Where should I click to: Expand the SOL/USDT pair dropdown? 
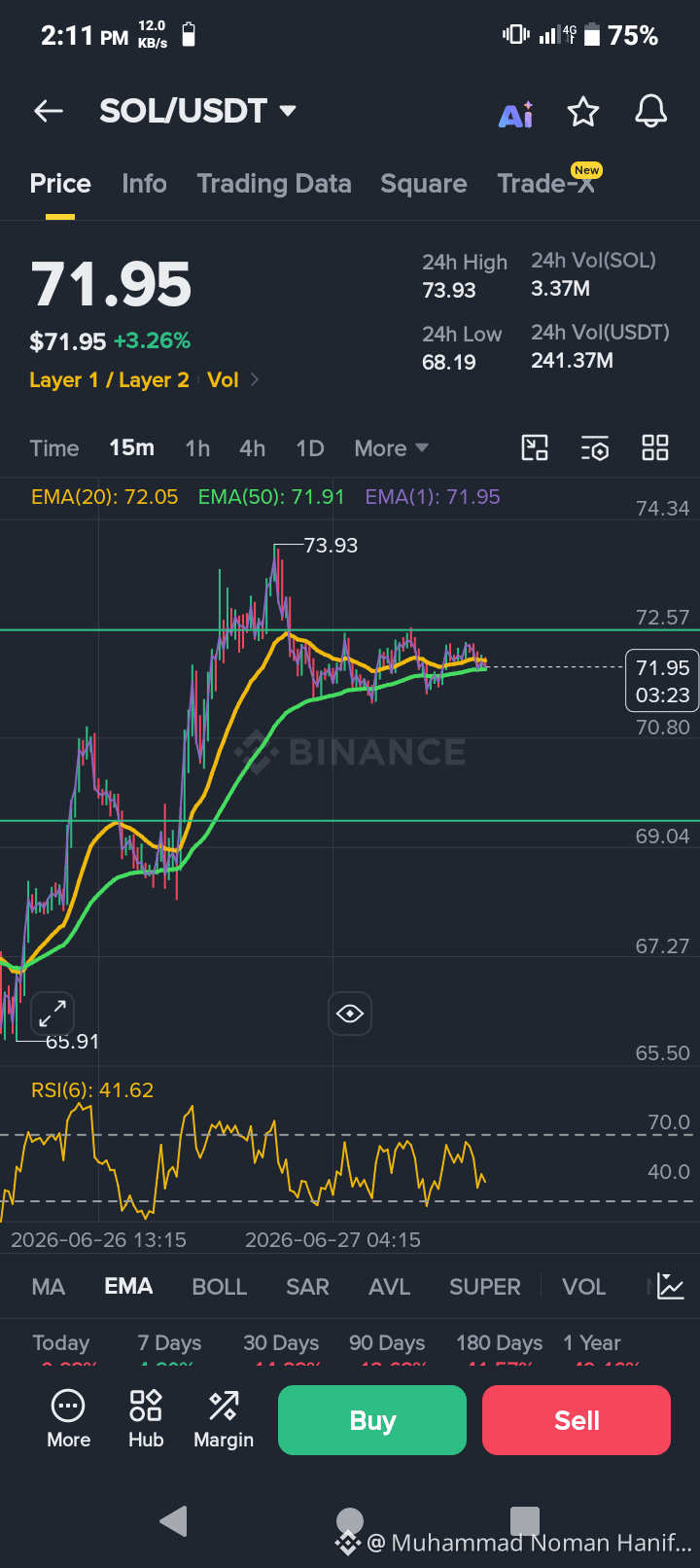point(288,111)
